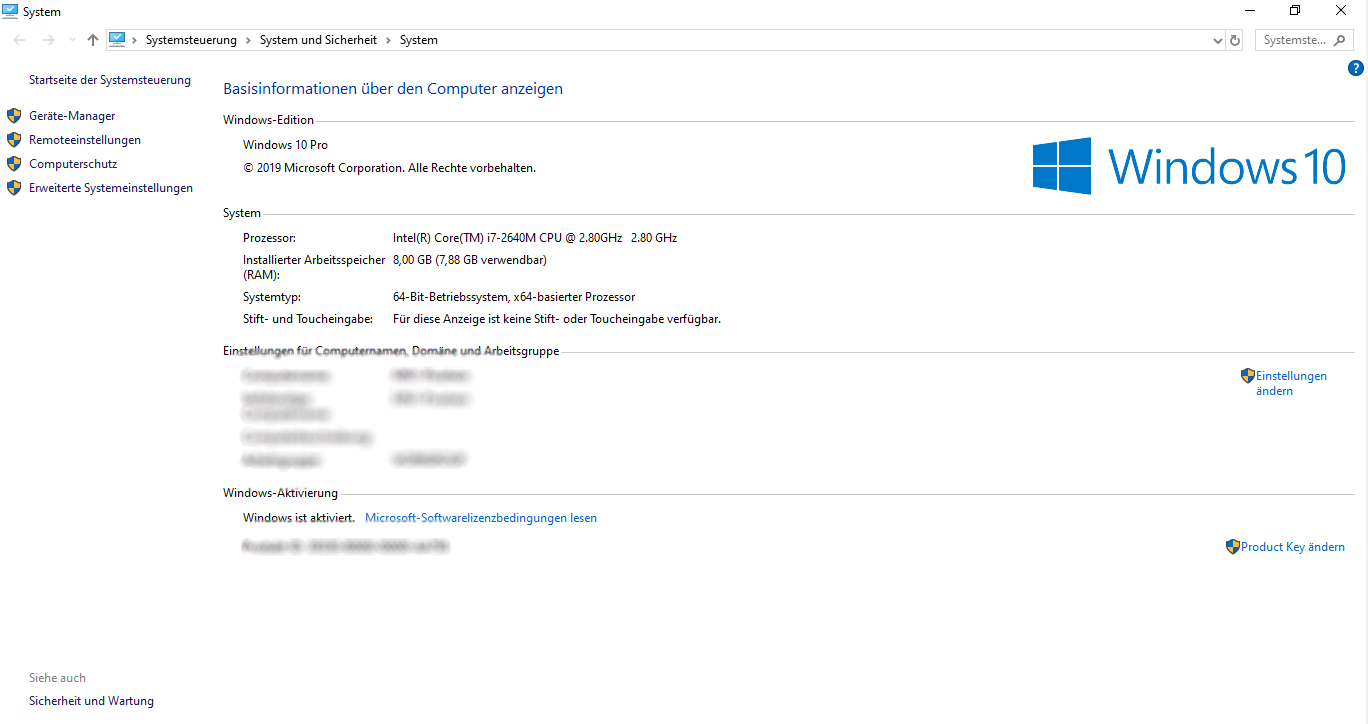Click System breadcrumb segment

pyautogui.click(x=419, y=40)
